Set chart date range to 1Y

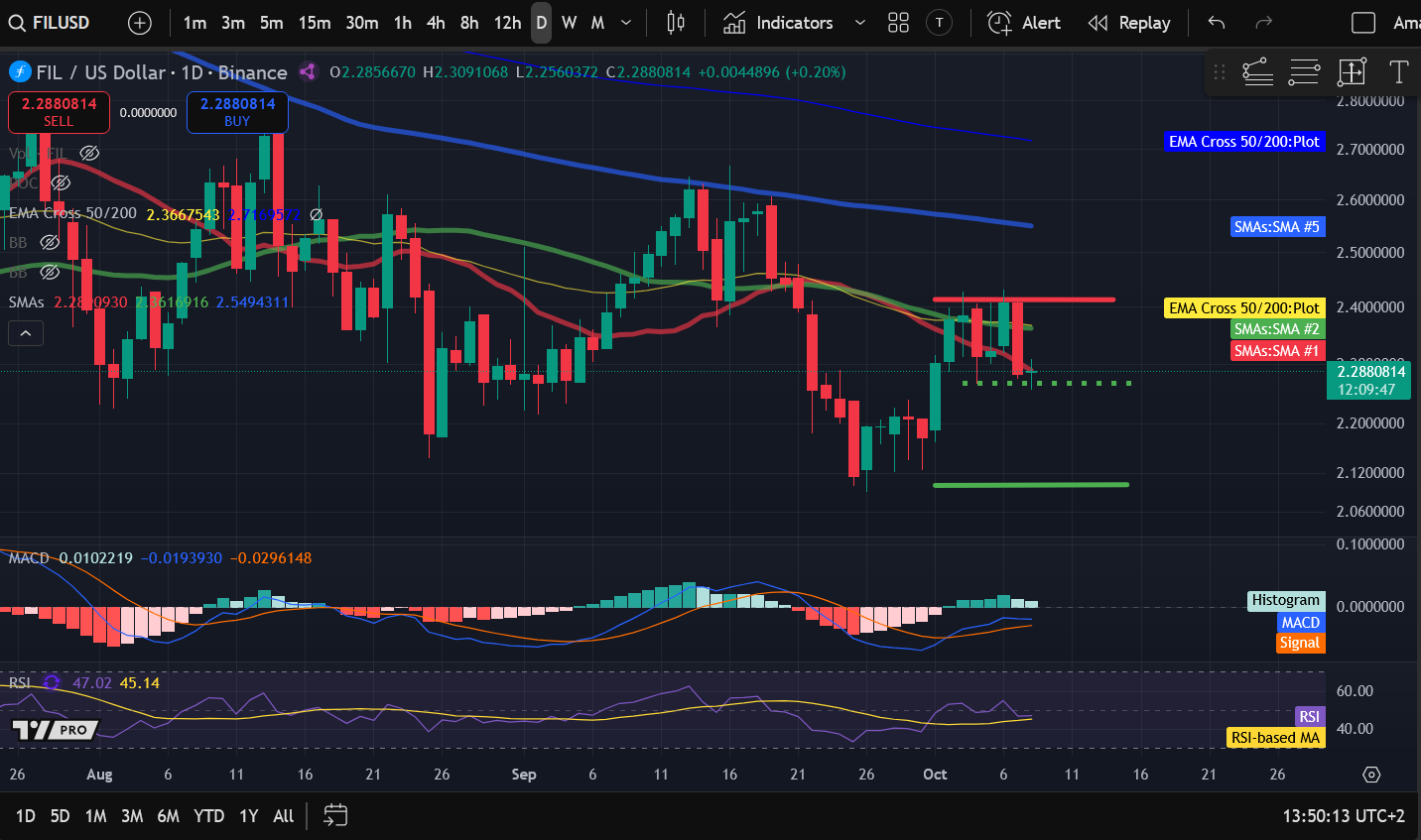point(249,816)
